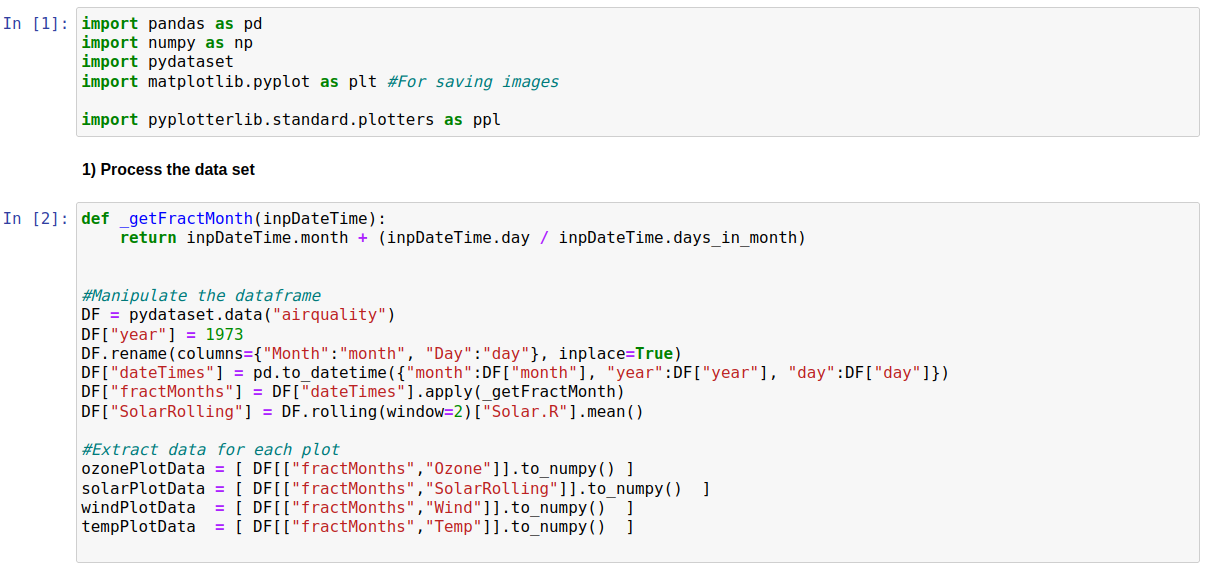Click the 'import numpy as np' line
This screenshot has width=1213, height=569.
167,42
